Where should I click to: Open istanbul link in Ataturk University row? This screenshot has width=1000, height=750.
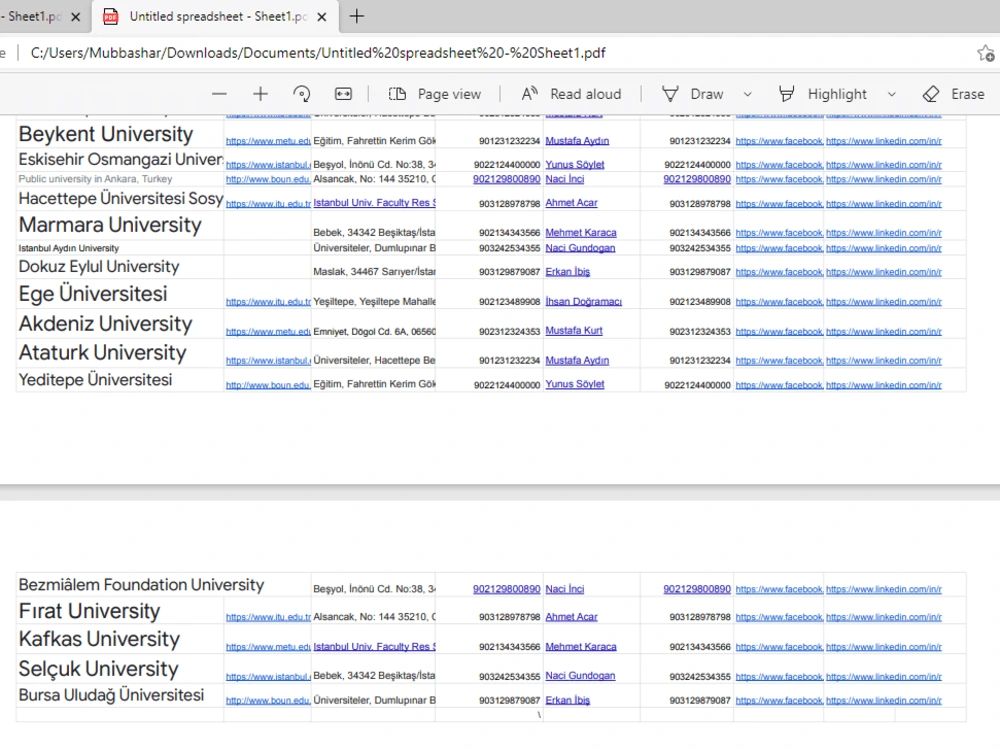point(268,361)
